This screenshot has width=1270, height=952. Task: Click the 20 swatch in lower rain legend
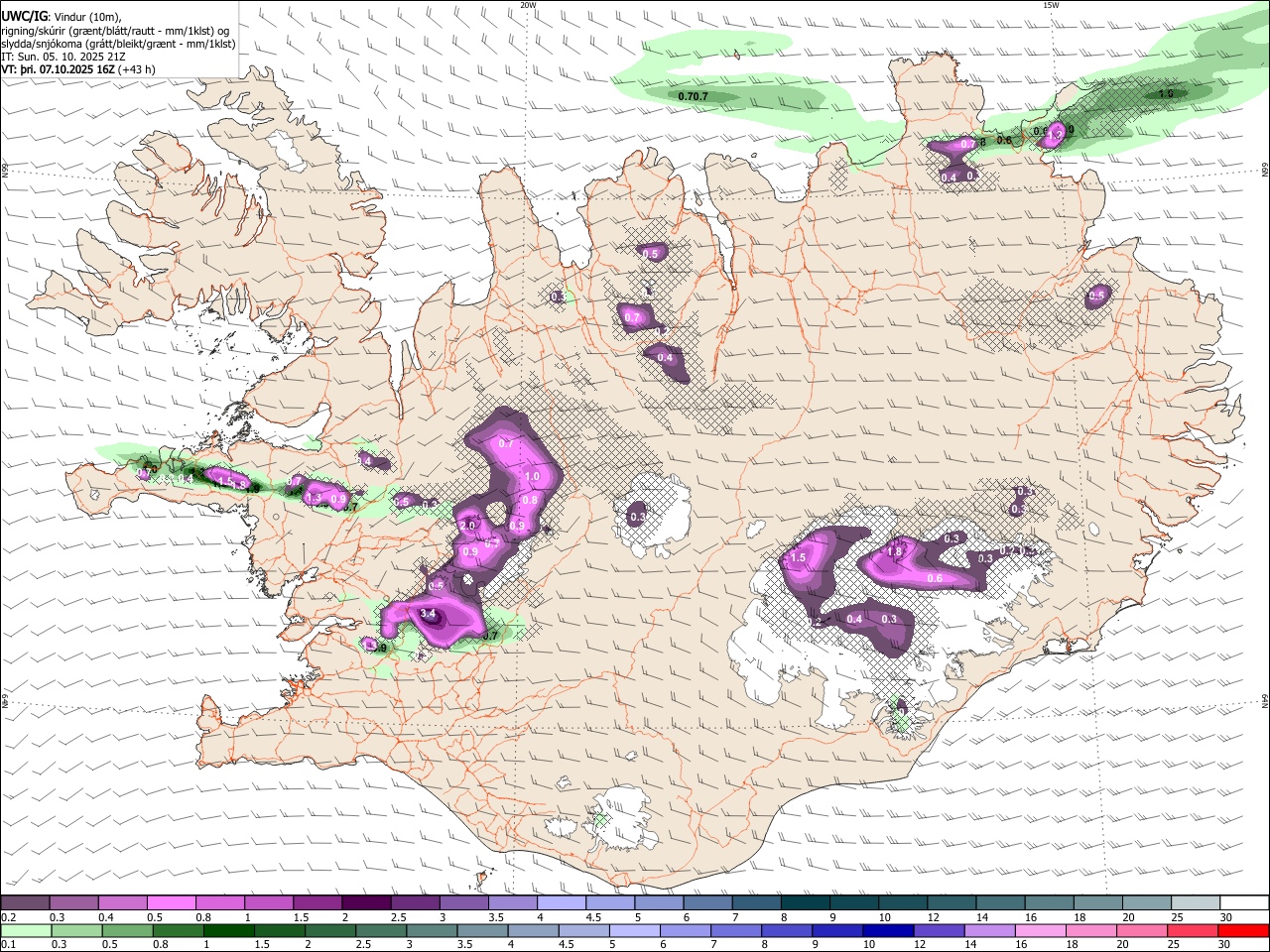(1141, 930)
